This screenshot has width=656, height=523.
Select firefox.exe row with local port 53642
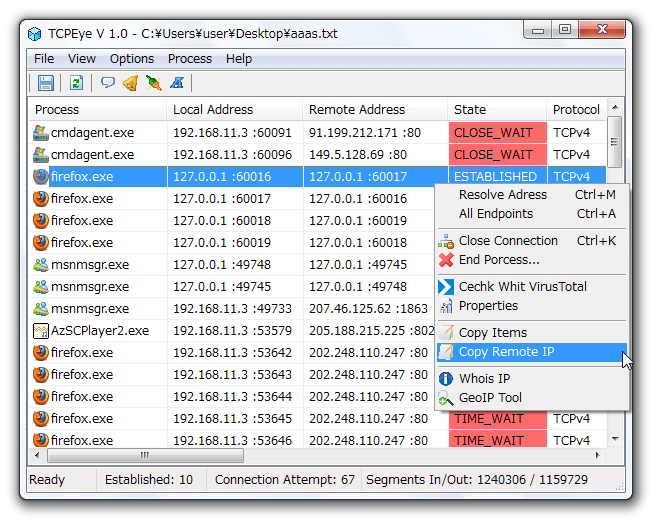232,353
